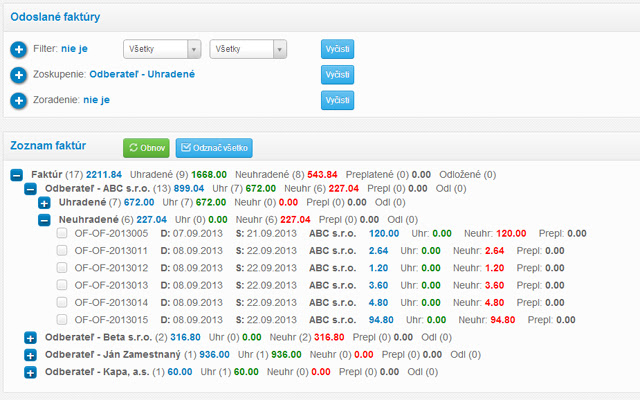Click the date D: 07.09.2013
The height and width of the screenshot is (400, 640).
191,233
